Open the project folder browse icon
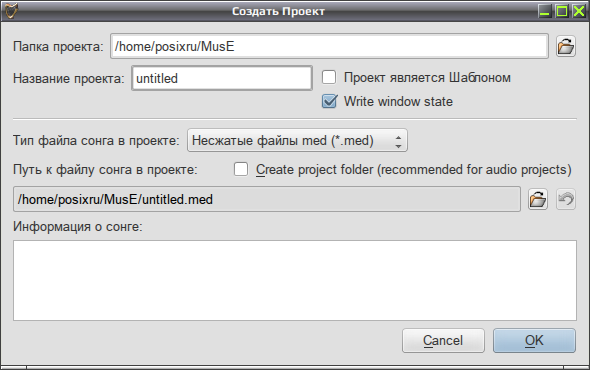590x370 pixels. (566, 47)
